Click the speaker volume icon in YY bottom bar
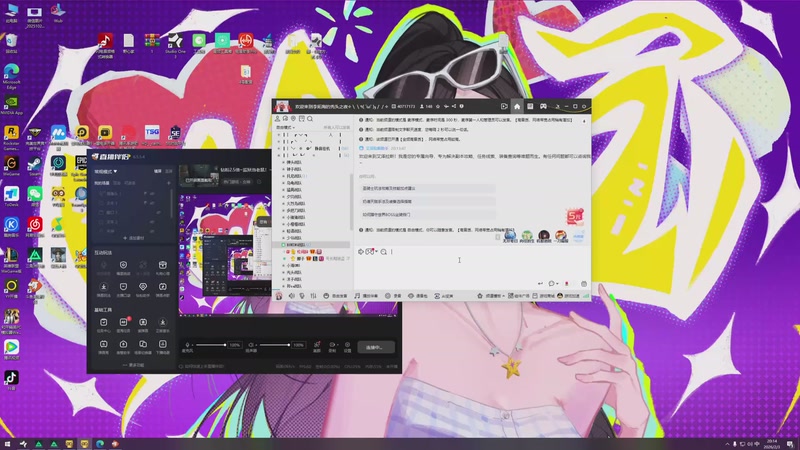This screenshot has width=800, height=450. [291, 296]
